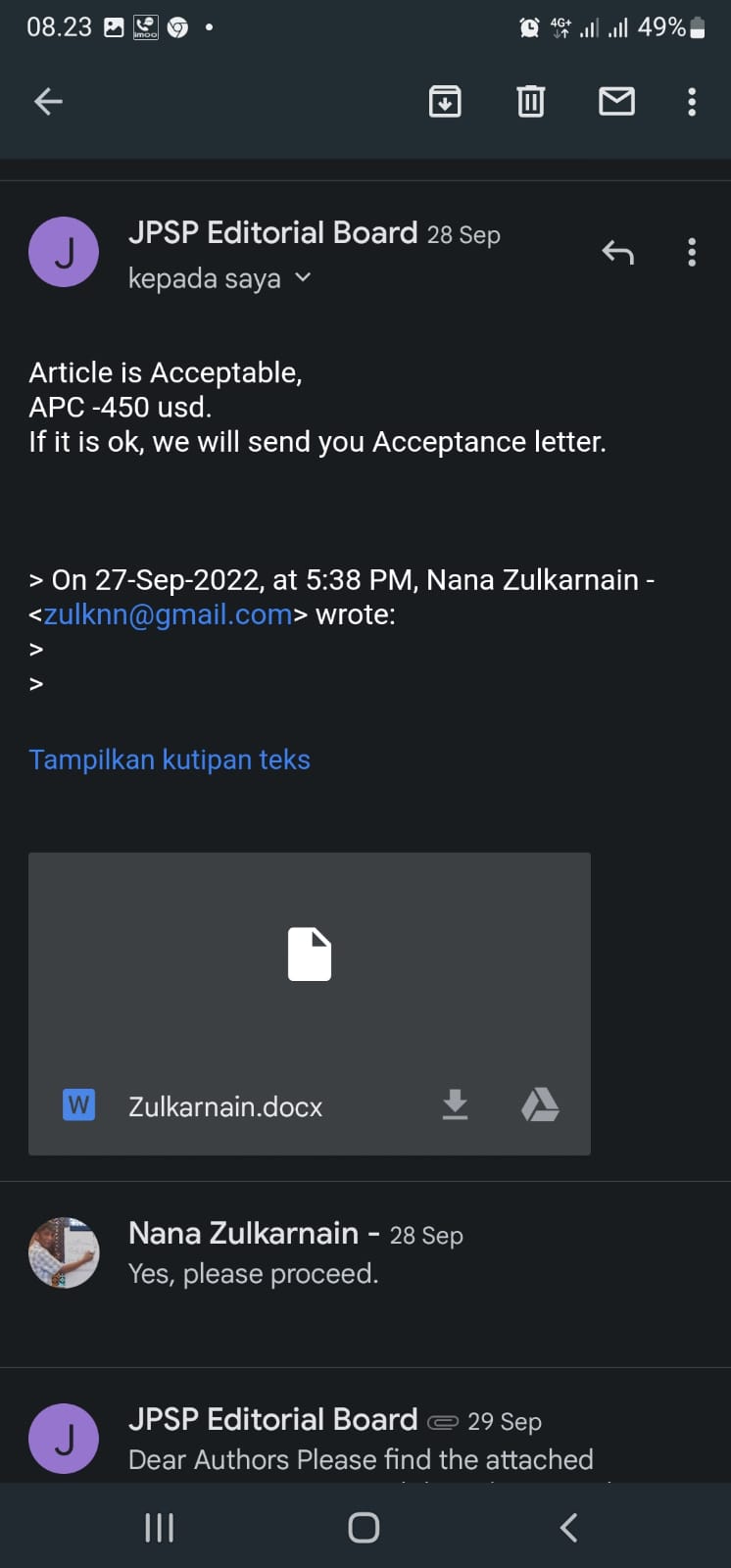
Task: Reply to JPSP Editorial Board message
Action: point(617,253)
